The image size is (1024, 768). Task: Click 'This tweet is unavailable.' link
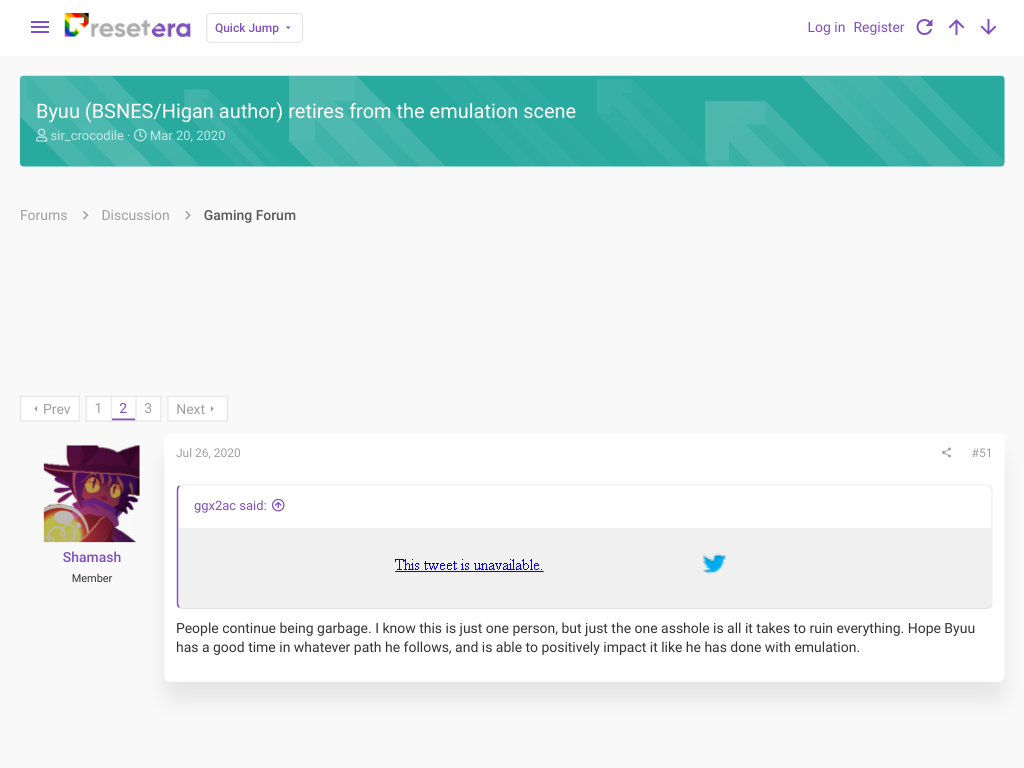click(469, 565)
